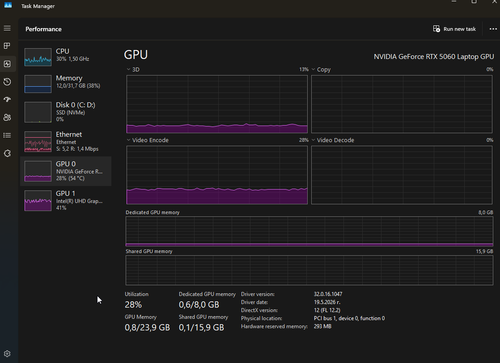Select the GPU 0 NVIDIA item
The height and width of the screenshot is (363, 500).
coord(66,171)
